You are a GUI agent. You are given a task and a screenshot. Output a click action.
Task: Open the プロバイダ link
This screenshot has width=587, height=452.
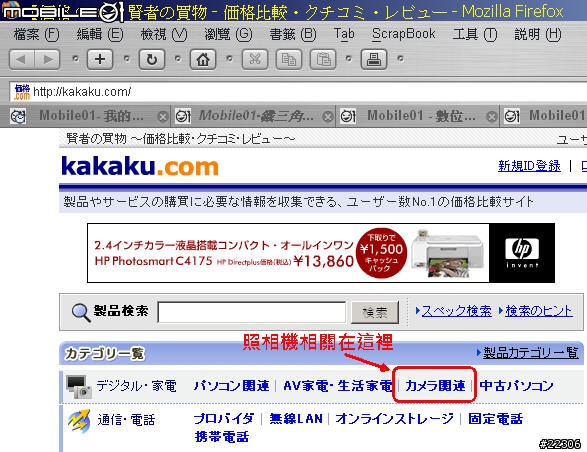click(224, 419)
